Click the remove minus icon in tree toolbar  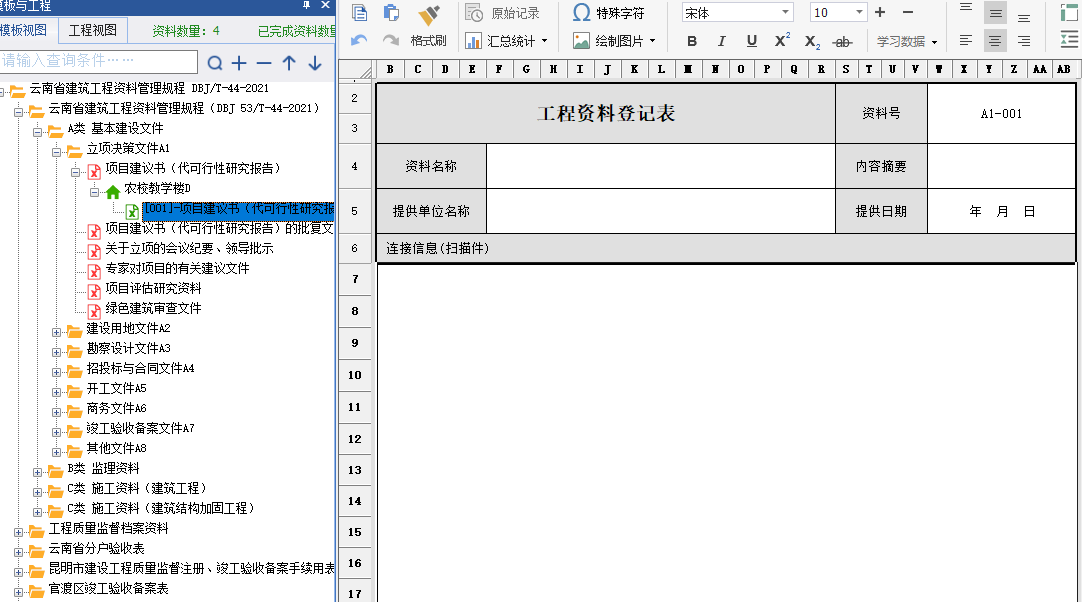[264, 63]
